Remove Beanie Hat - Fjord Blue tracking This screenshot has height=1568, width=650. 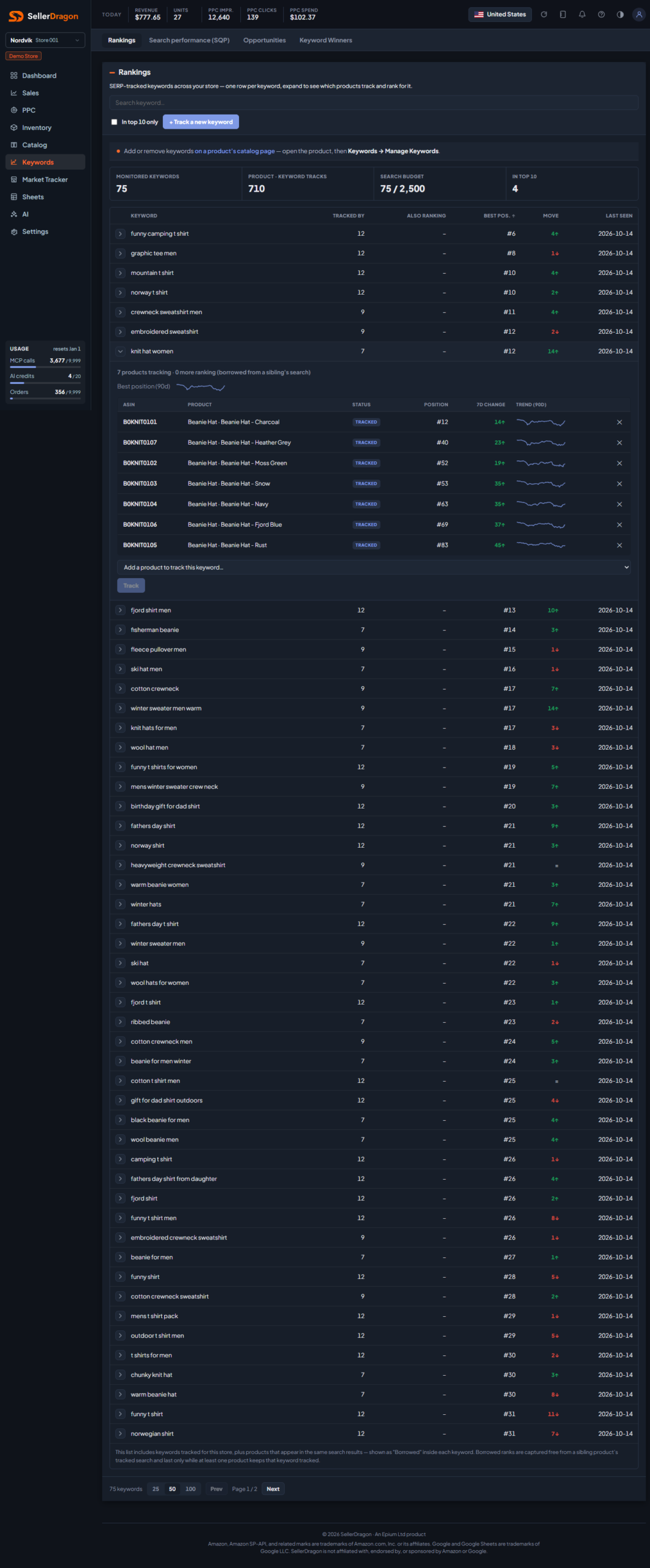(x=619, y=524)
